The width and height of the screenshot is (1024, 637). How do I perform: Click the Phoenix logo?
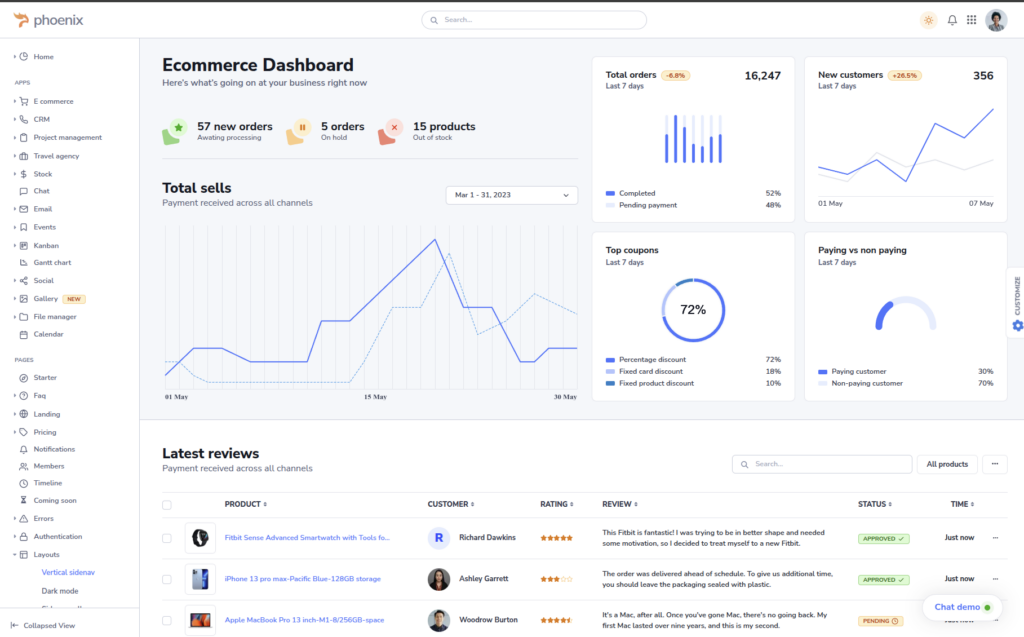(x=50, y=20)
